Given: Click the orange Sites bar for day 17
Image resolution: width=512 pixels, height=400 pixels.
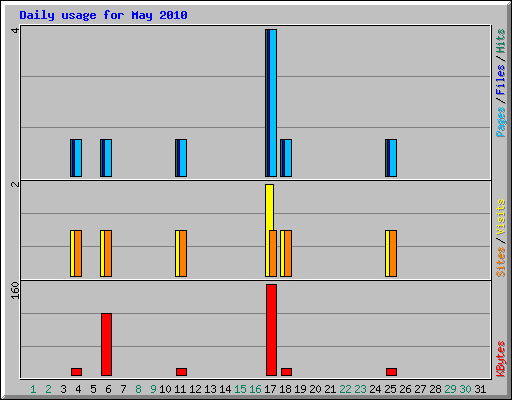Looking at the screenshot, I should 273,253.
